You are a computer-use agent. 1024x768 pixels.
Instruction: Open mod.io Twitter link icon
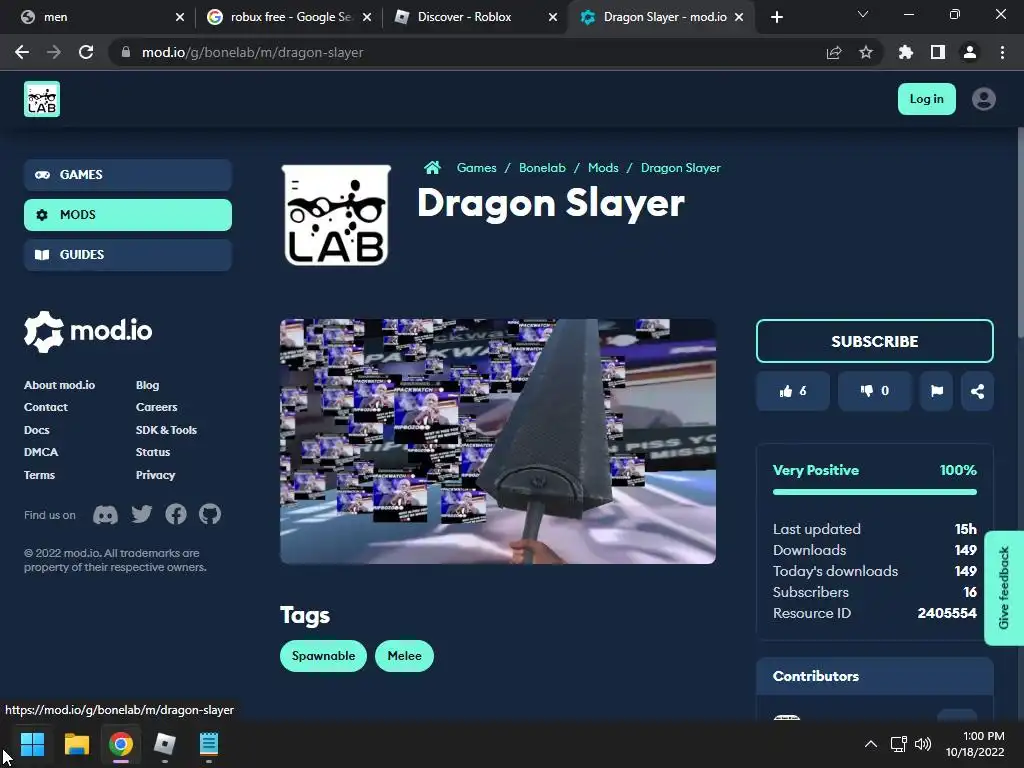[x=142, y=514]
